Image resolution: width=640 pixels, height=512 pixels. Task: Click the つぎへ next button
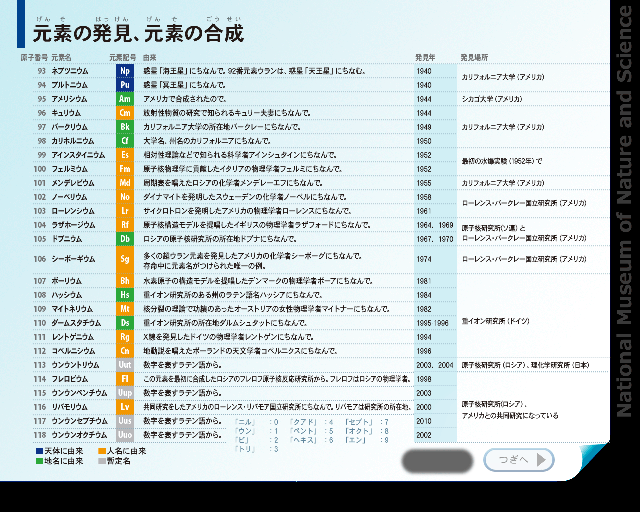coord(519,460)
